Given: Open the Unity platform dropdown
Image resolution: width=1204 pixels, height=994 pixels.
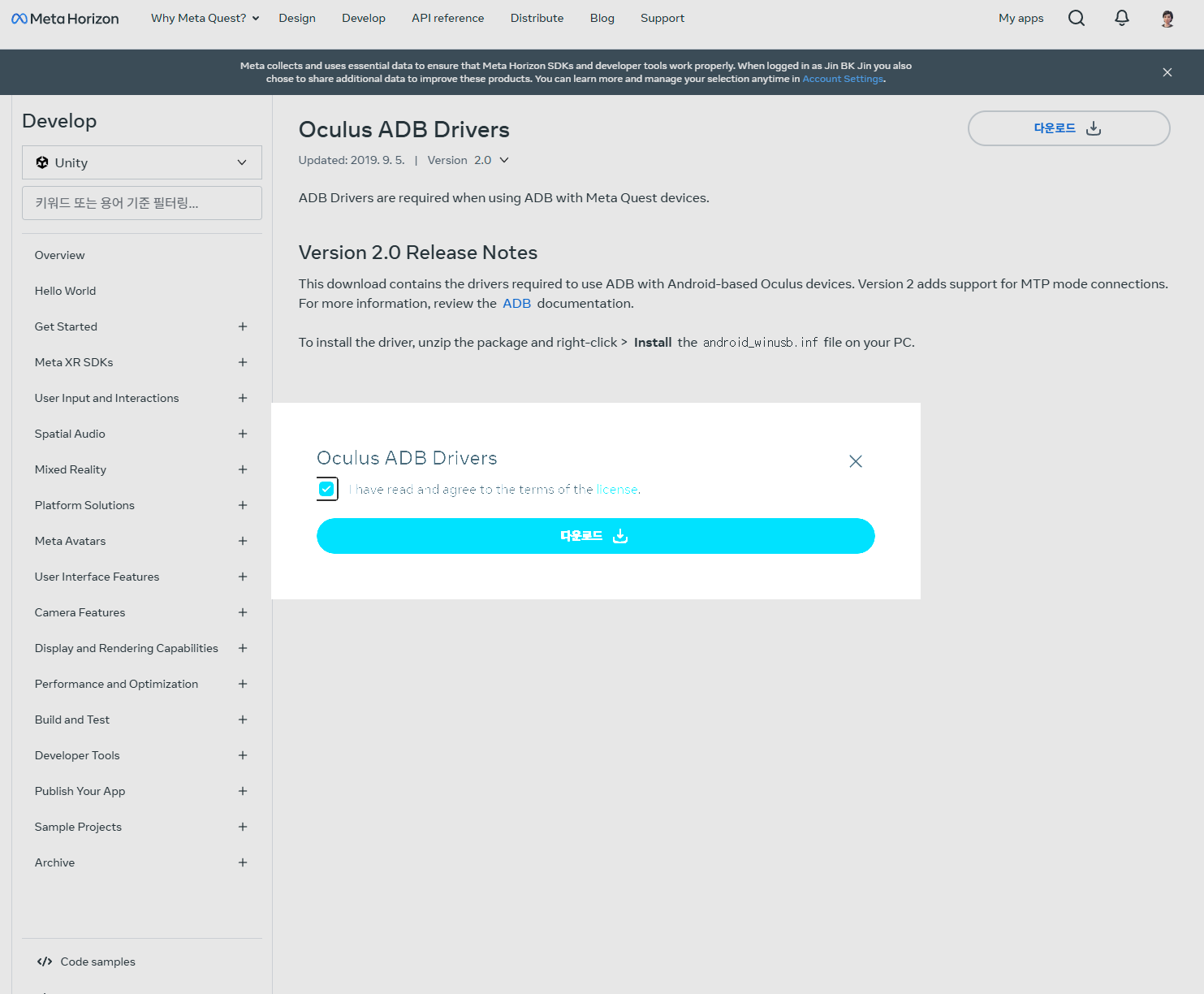Looking at the screenshot, I should [x=142, y=162].
